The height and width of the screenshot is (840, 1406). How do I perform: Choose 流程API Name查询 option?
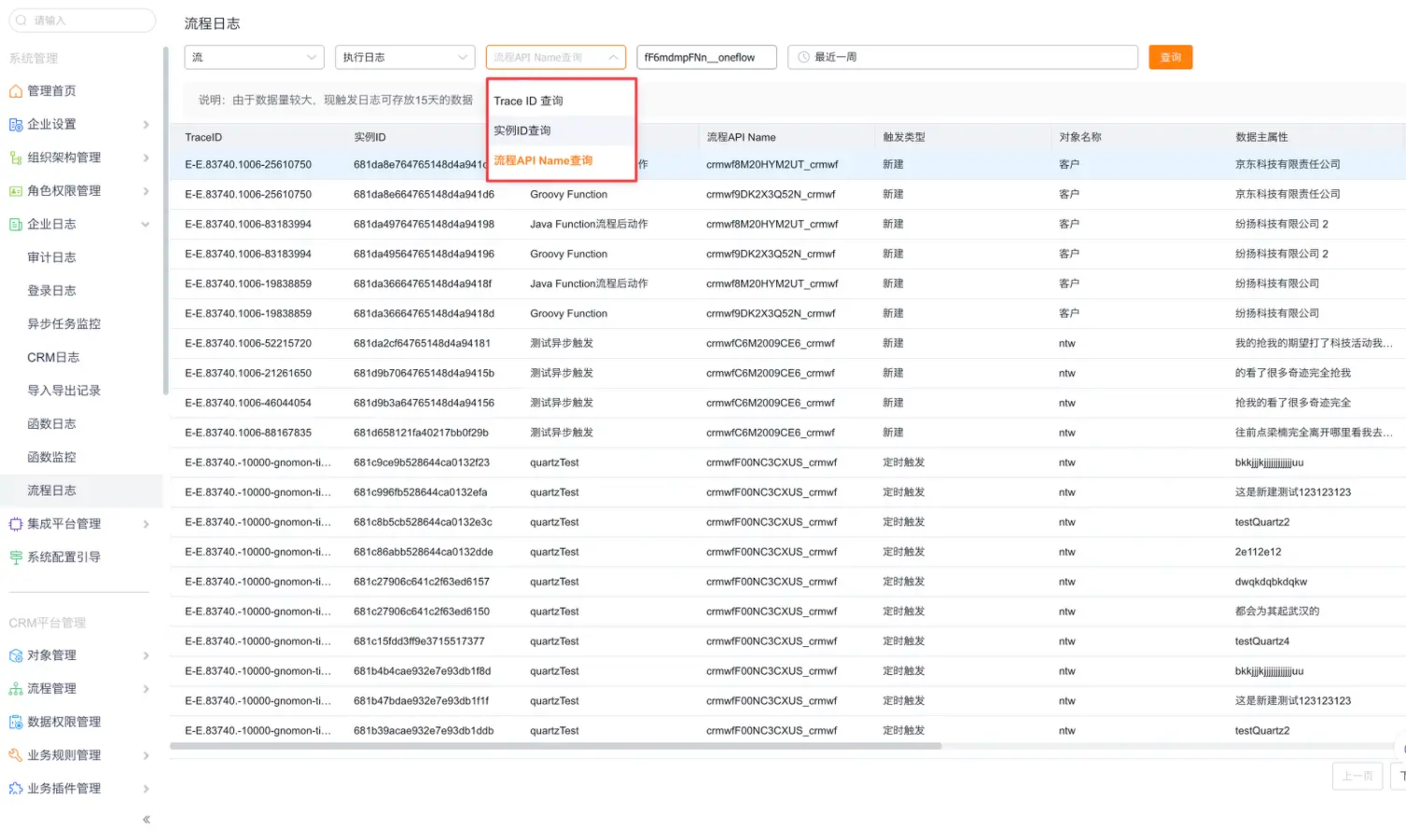[x=542, y=161]
